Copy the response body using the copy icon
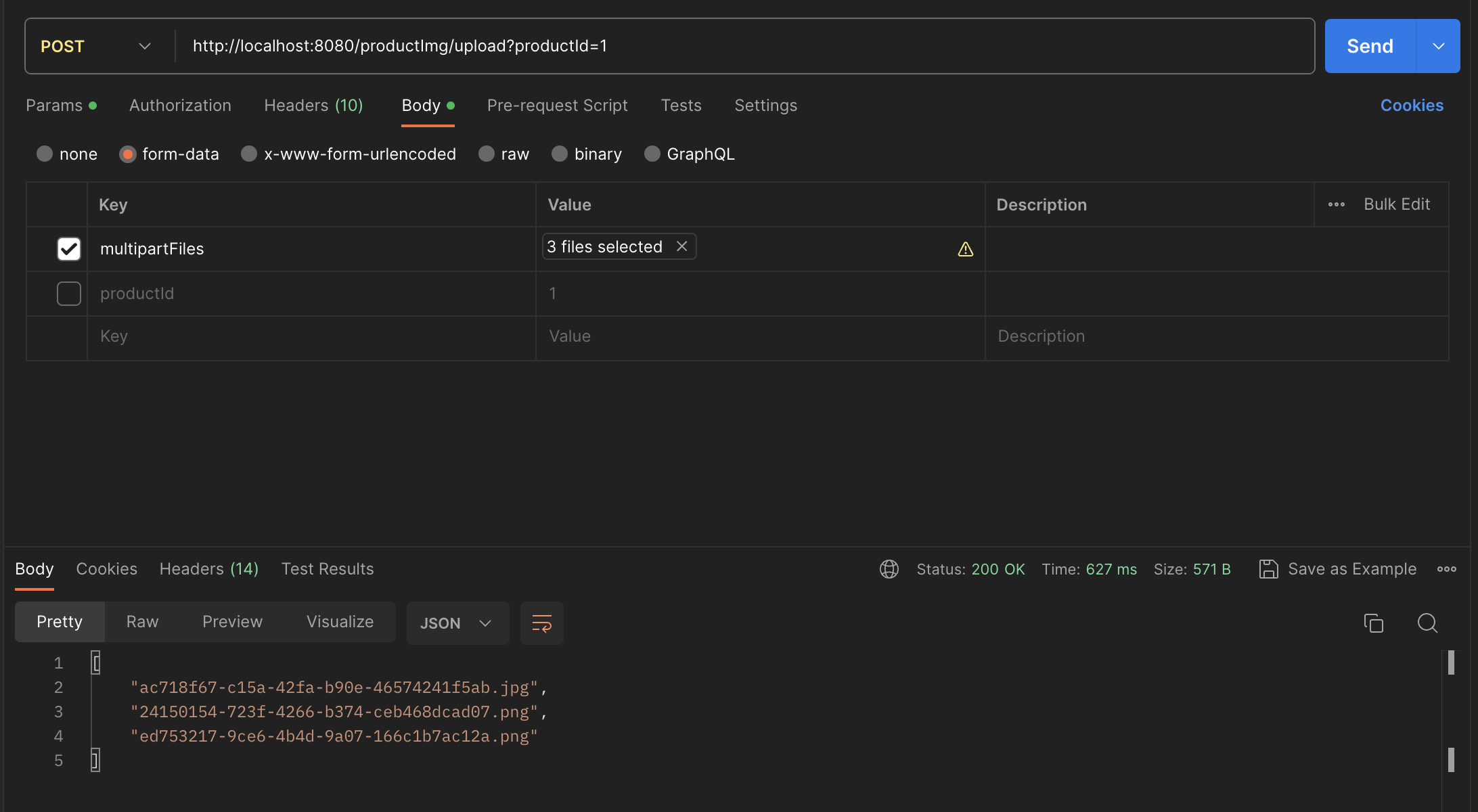 coord(1373,623)
